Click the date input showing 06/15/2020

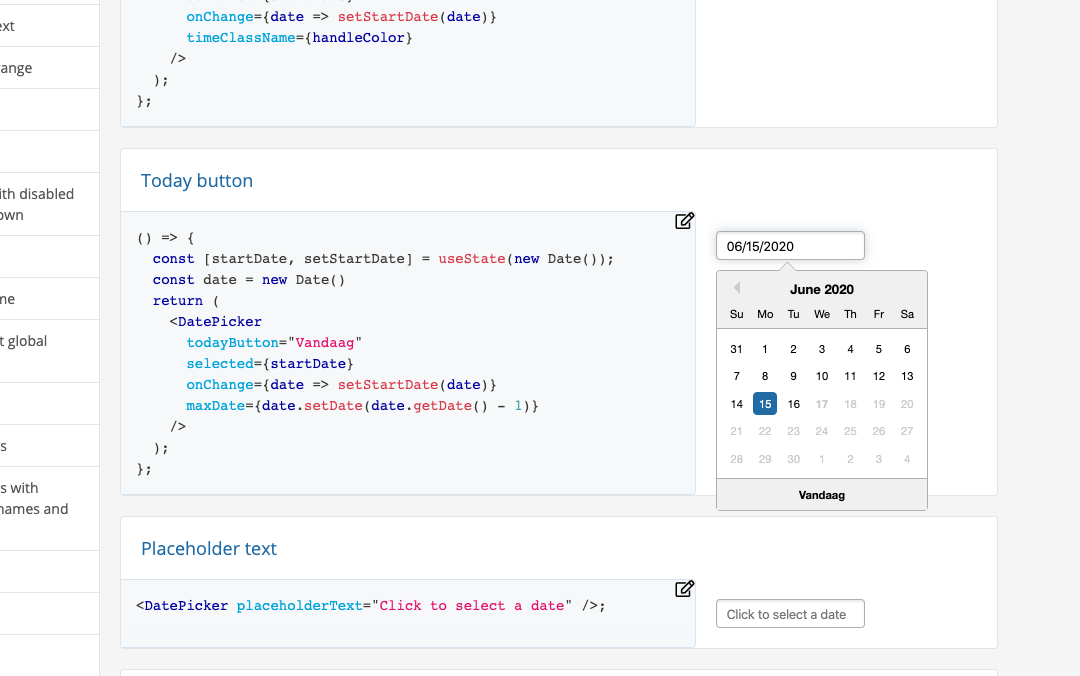pyautogui.click(x=790, y=246)
